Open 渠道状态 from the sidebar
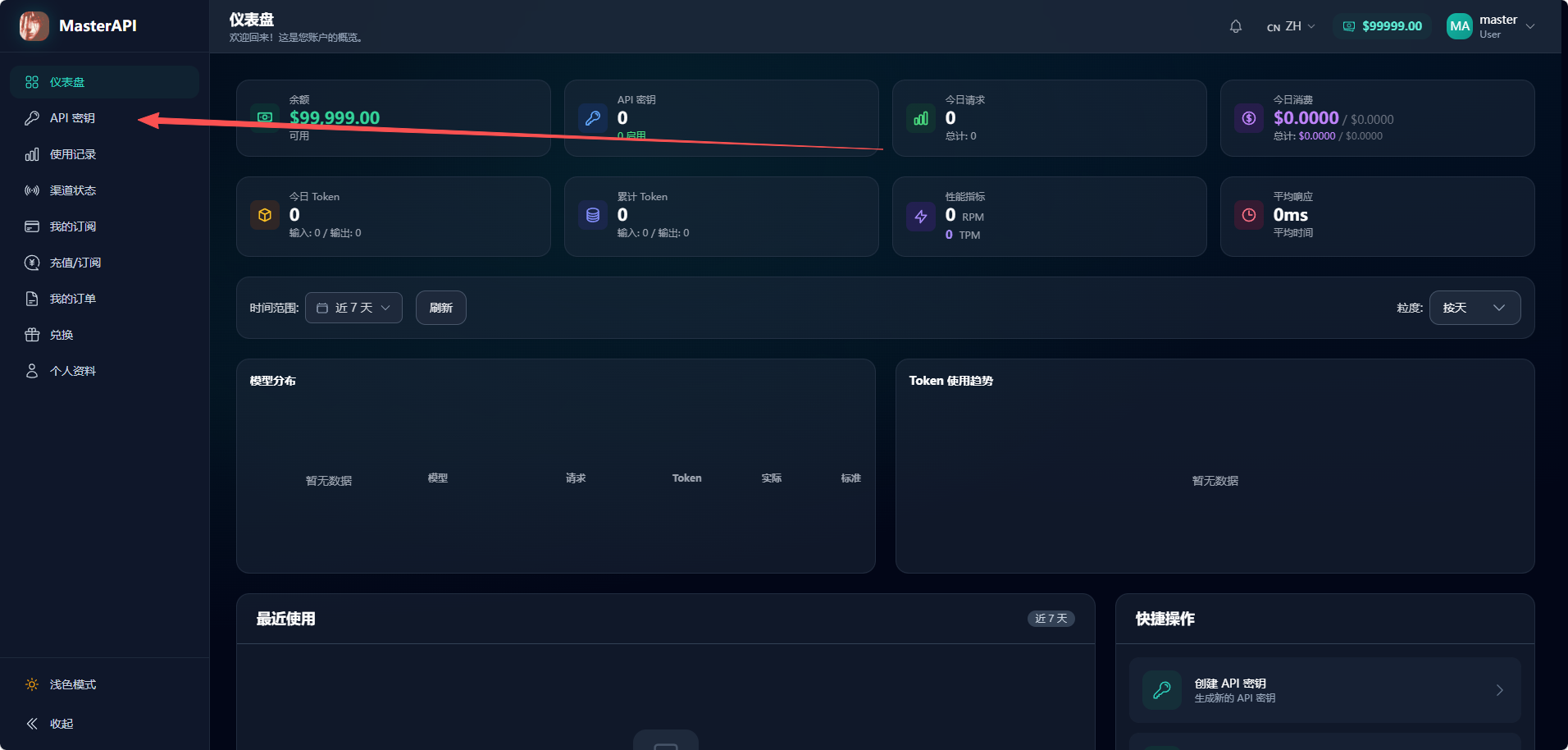The image size is (1568, 750). coord(104,190)
